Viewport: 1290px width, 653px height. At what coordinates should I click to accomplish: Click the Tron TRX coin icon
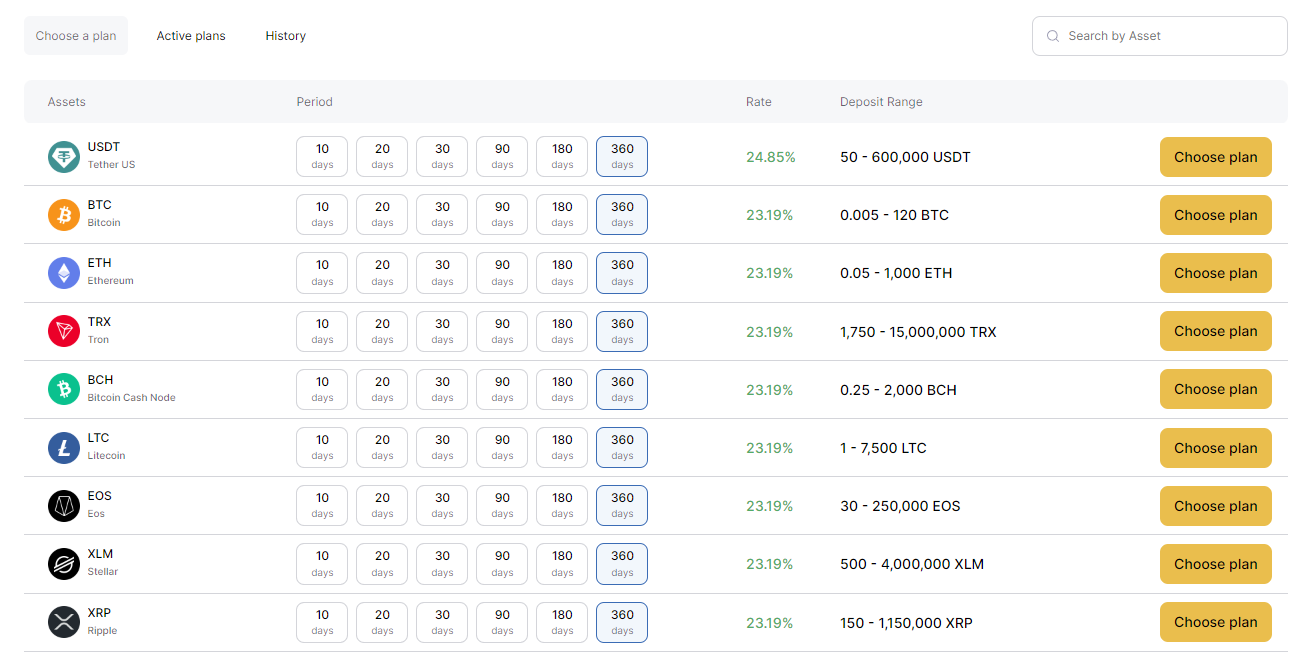(x=64, y=331)
